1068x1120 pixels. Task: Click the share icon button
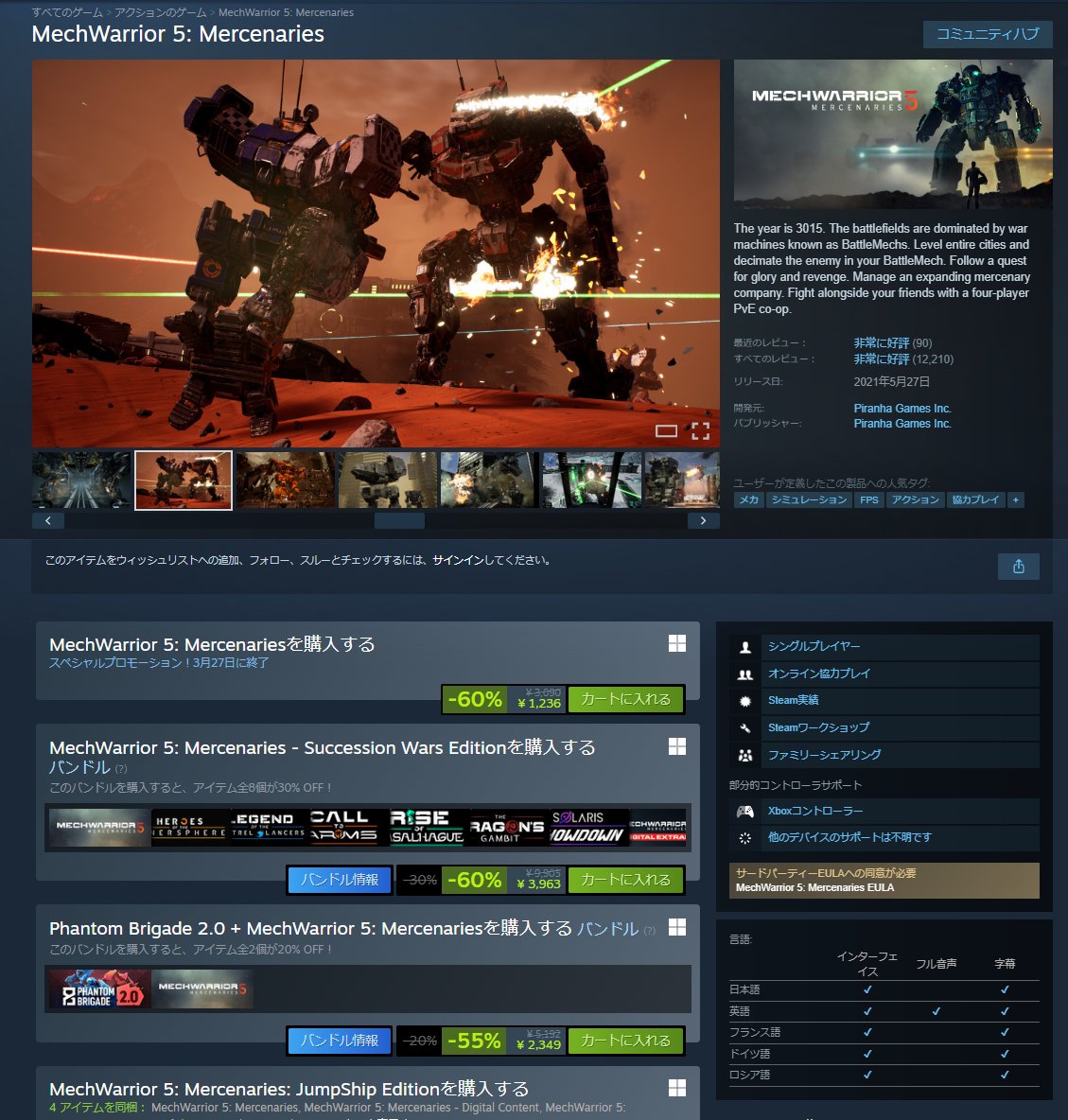[x=1018, y=567]
